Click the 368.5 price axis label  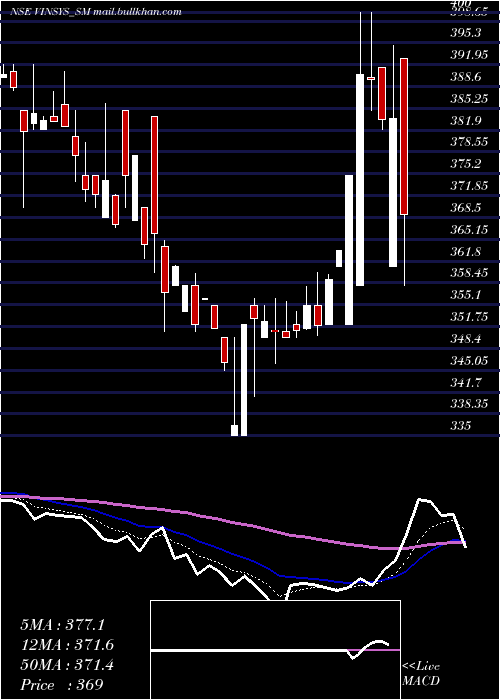point(466,208)
